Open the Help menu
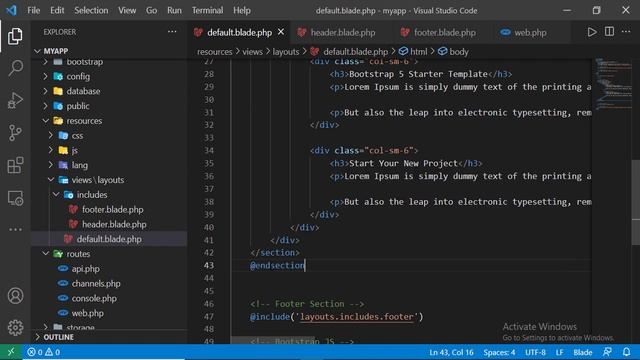640x360 pixels. (x=242, y=11)
